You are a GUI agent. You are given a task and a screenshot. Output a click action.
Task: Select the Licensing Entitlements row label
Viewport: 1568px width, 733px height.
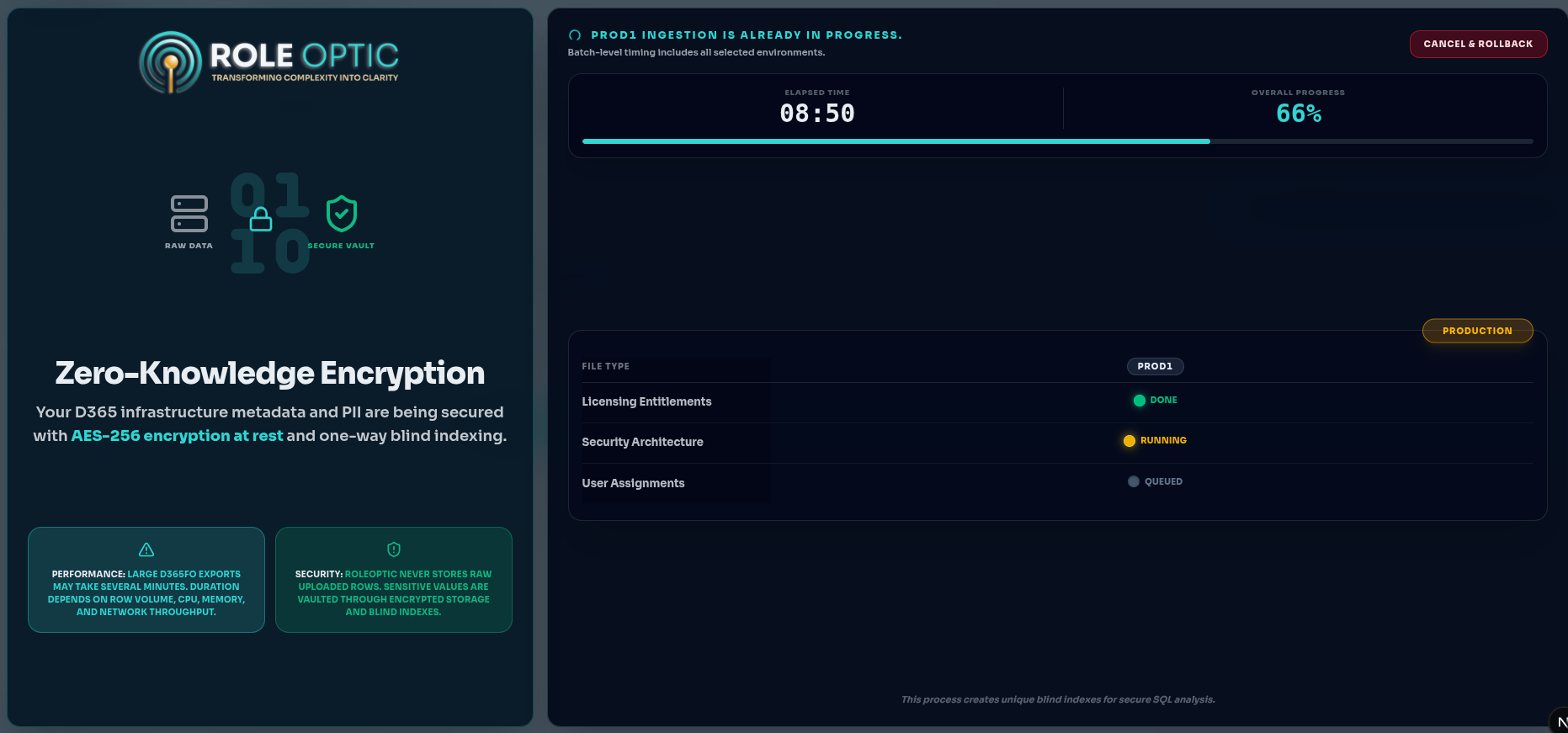(x=646, y=401)
